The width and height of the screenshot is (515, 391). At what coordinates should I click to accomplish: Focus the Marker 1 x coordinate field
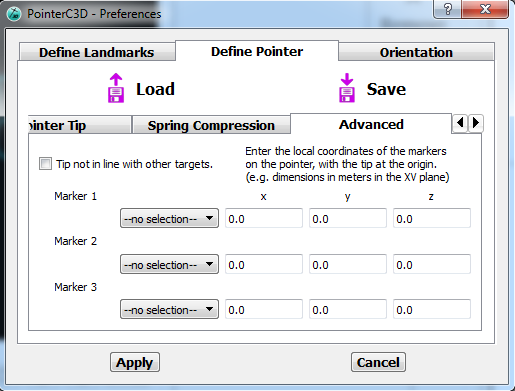coord(264,218)
